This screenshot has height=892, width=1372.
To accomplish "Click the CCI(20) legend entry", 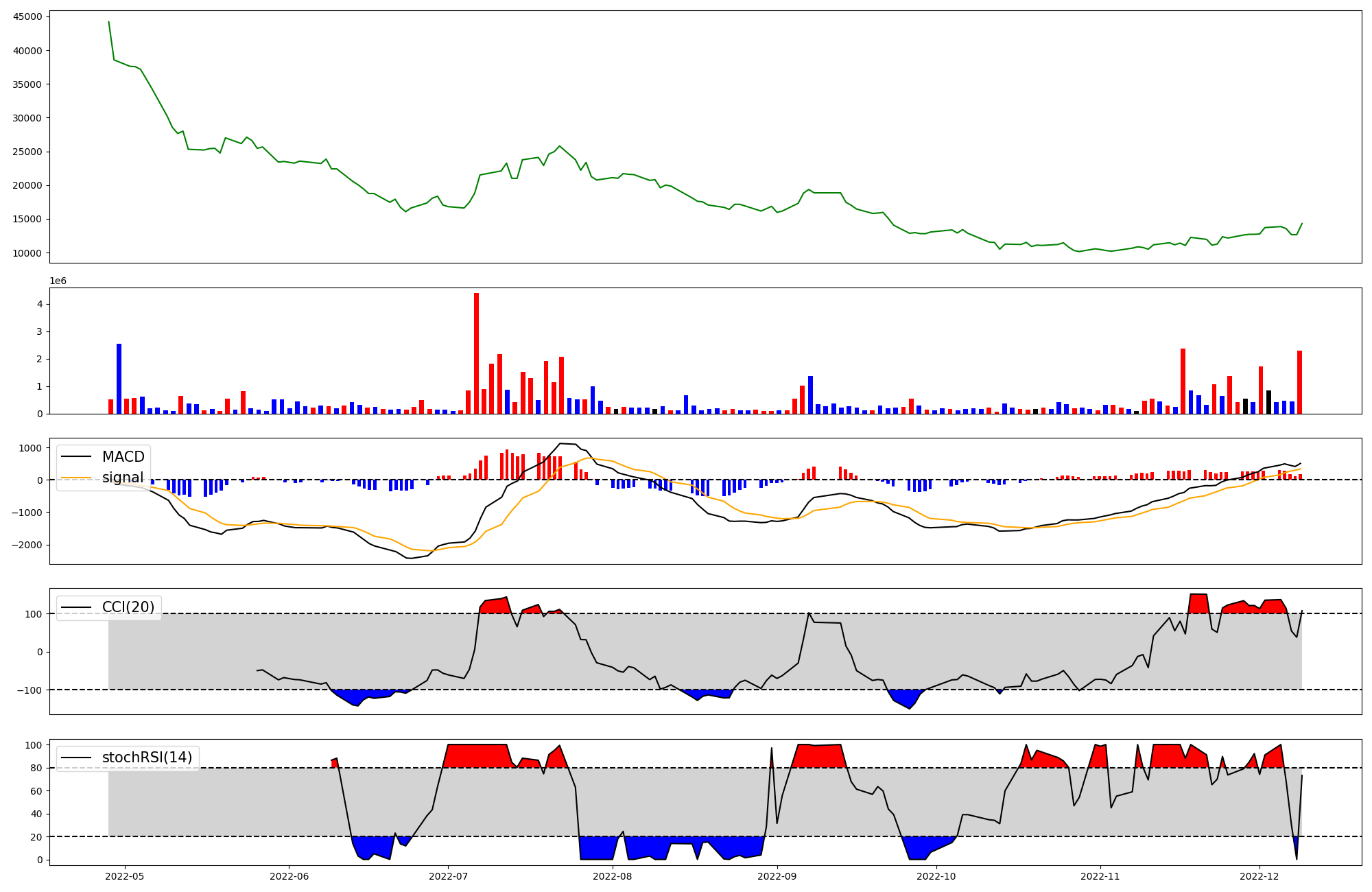I will (128, 607).
